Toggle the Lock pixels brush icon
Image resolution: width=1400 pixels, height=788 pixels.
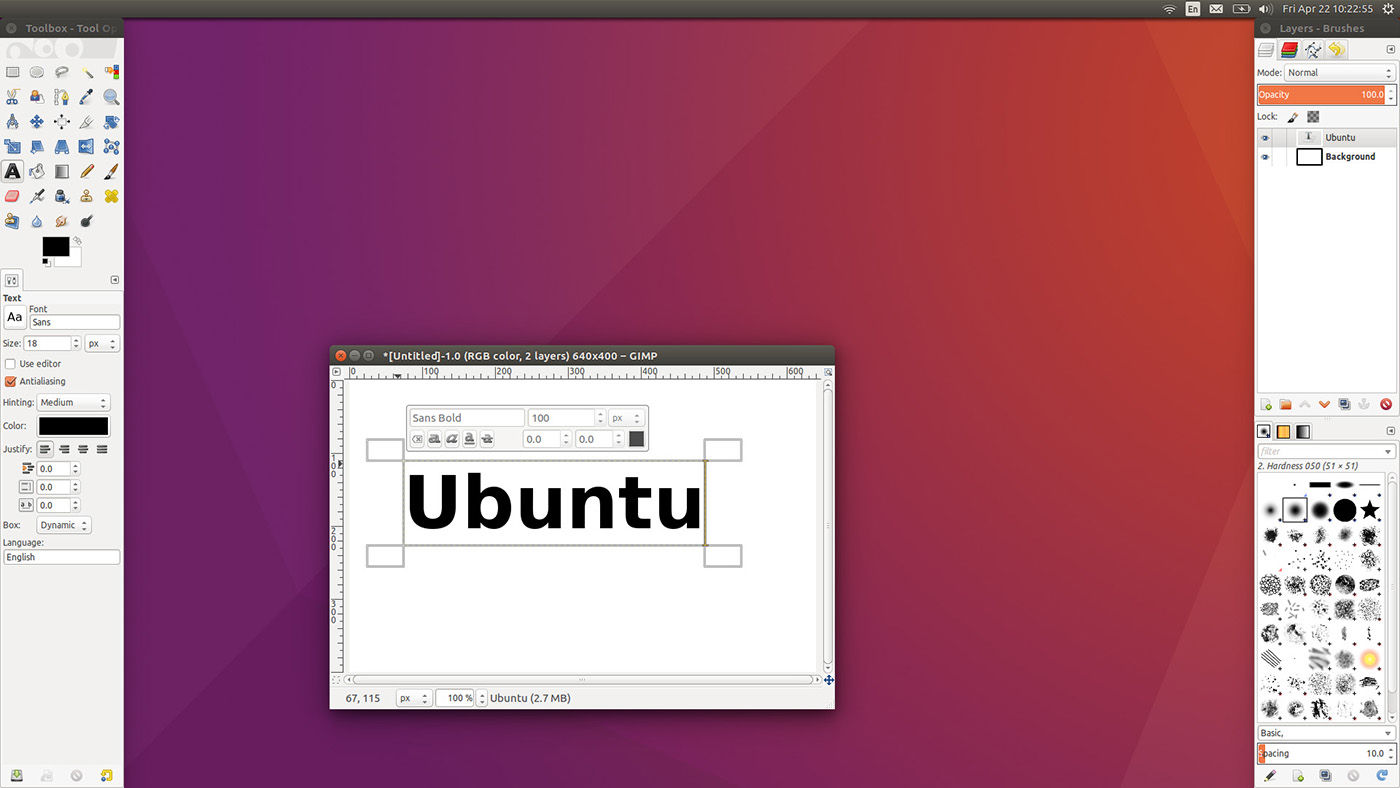pyautogui.click(x=1292, y=117)
